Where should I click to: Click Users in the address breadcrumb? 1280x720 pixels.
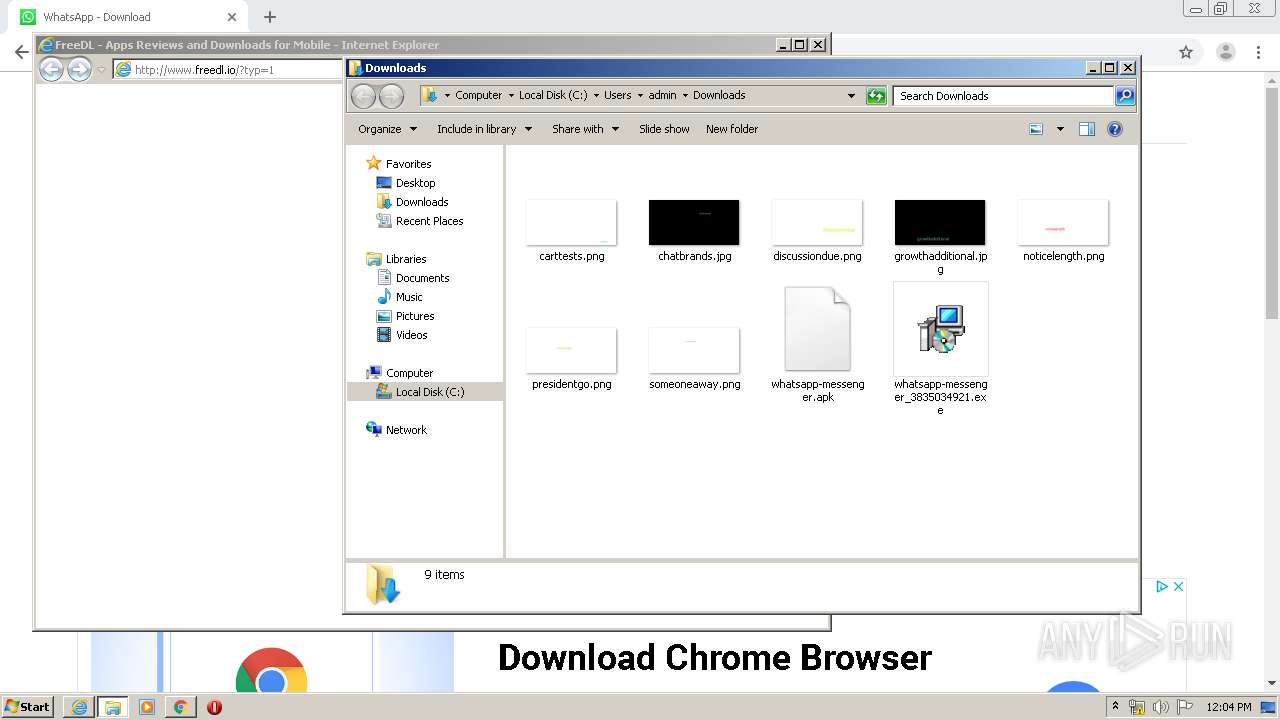pos(617,96)
